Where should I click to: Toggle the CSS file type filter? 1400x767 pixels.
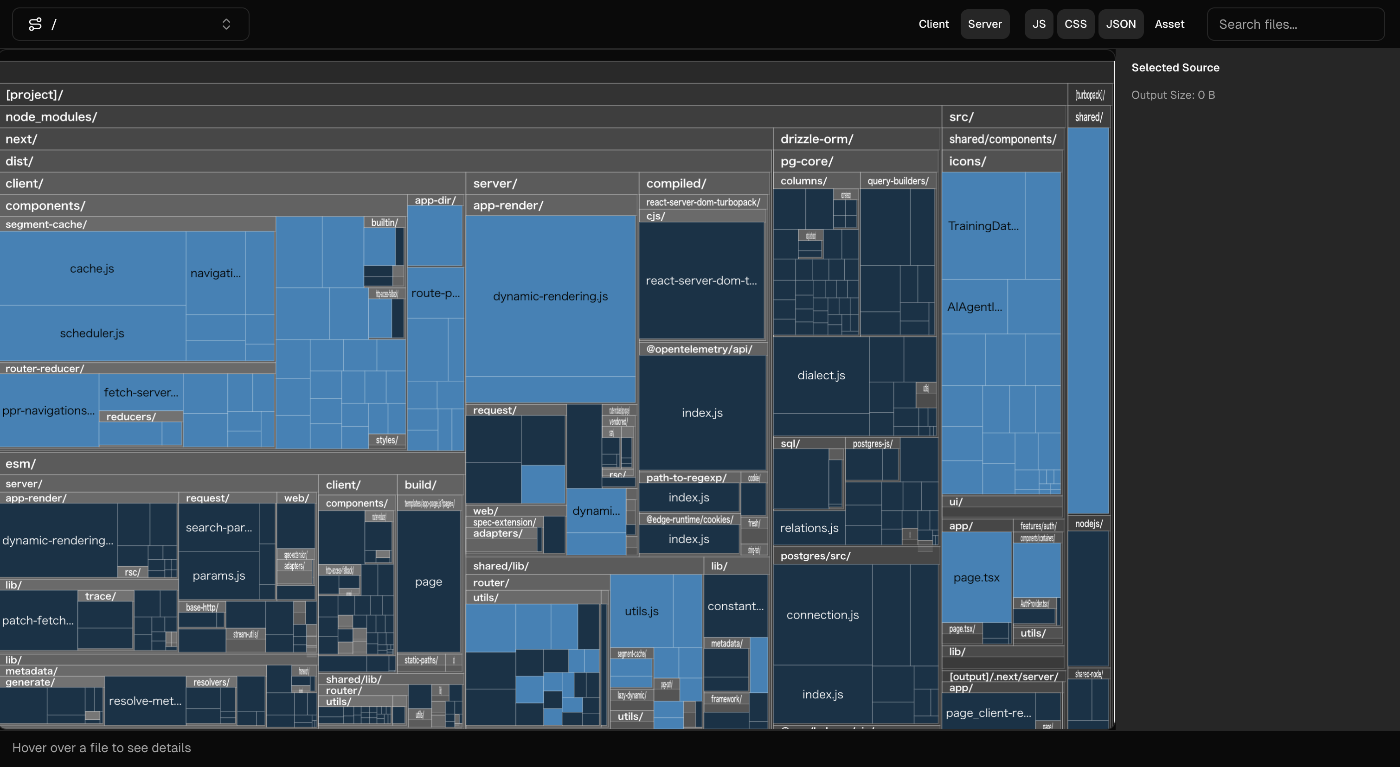(x=1076, y=24)
